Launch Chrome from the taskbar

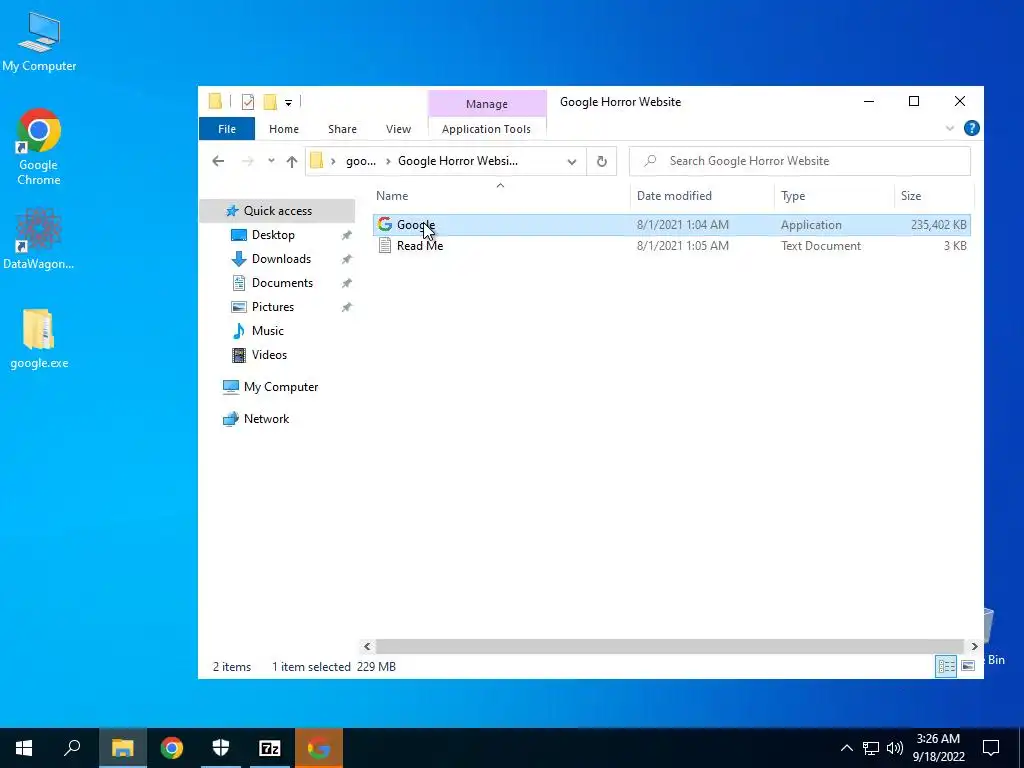172,748
